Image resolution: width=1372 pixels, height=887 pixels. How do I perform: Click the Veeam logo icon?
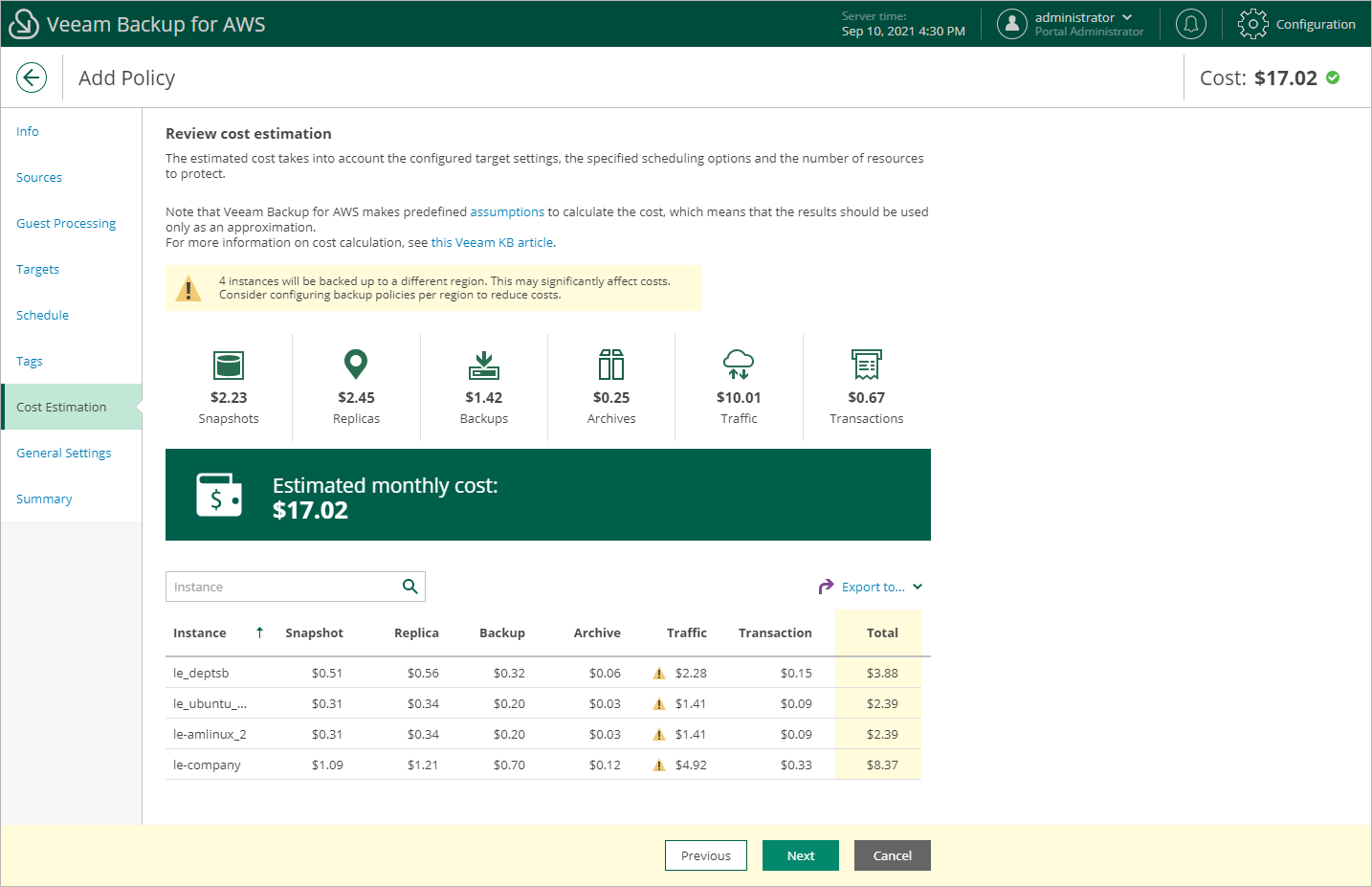point(23,24)
